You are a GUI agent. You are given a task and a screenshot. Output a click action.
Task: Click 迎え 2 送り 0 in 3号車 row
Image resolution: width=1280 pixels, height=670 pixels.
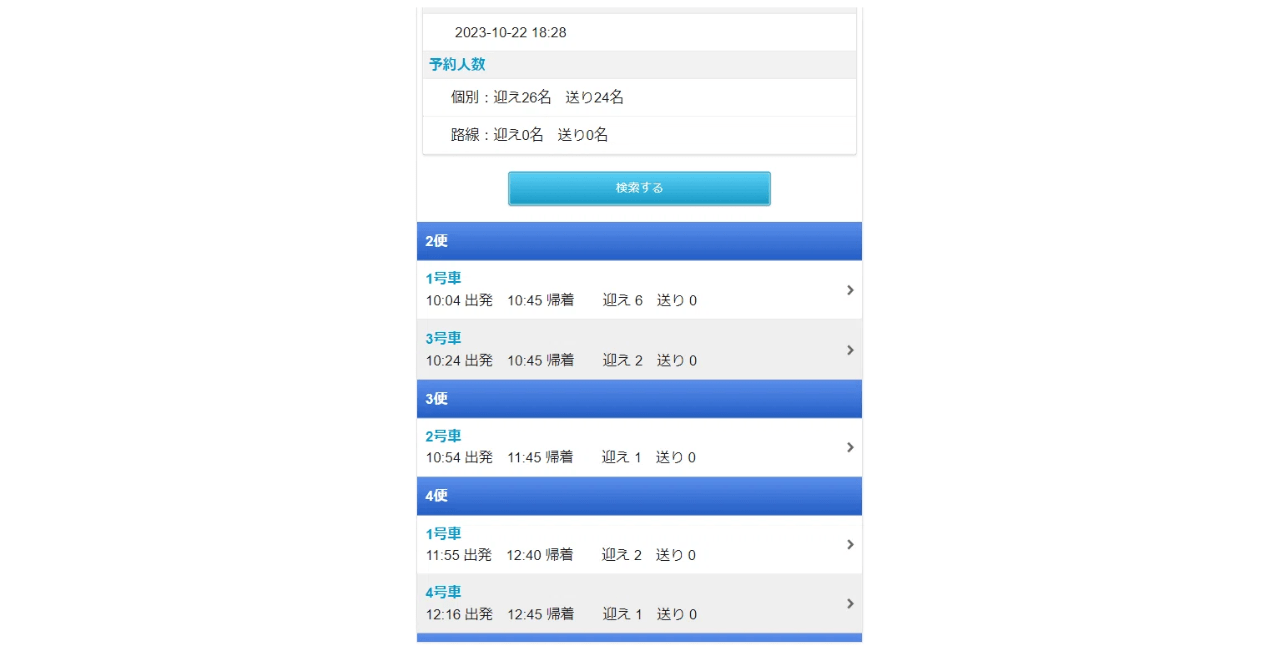(650, 361)
